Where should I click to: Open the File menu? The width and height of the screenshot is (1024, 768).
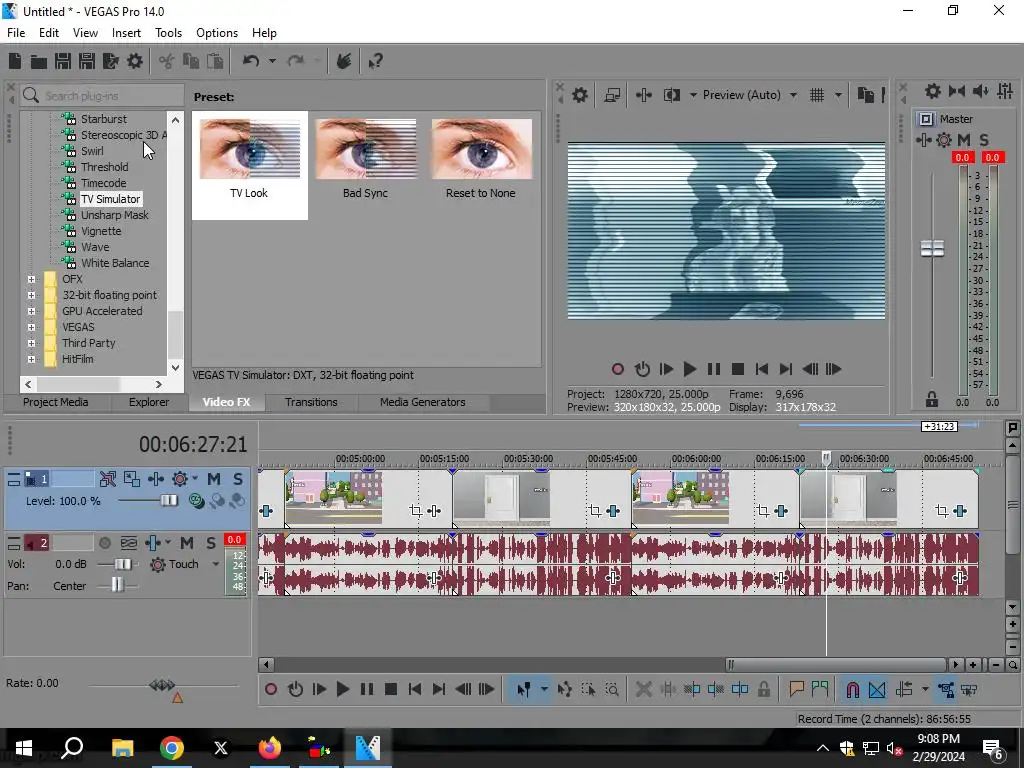tap(16, 33)
